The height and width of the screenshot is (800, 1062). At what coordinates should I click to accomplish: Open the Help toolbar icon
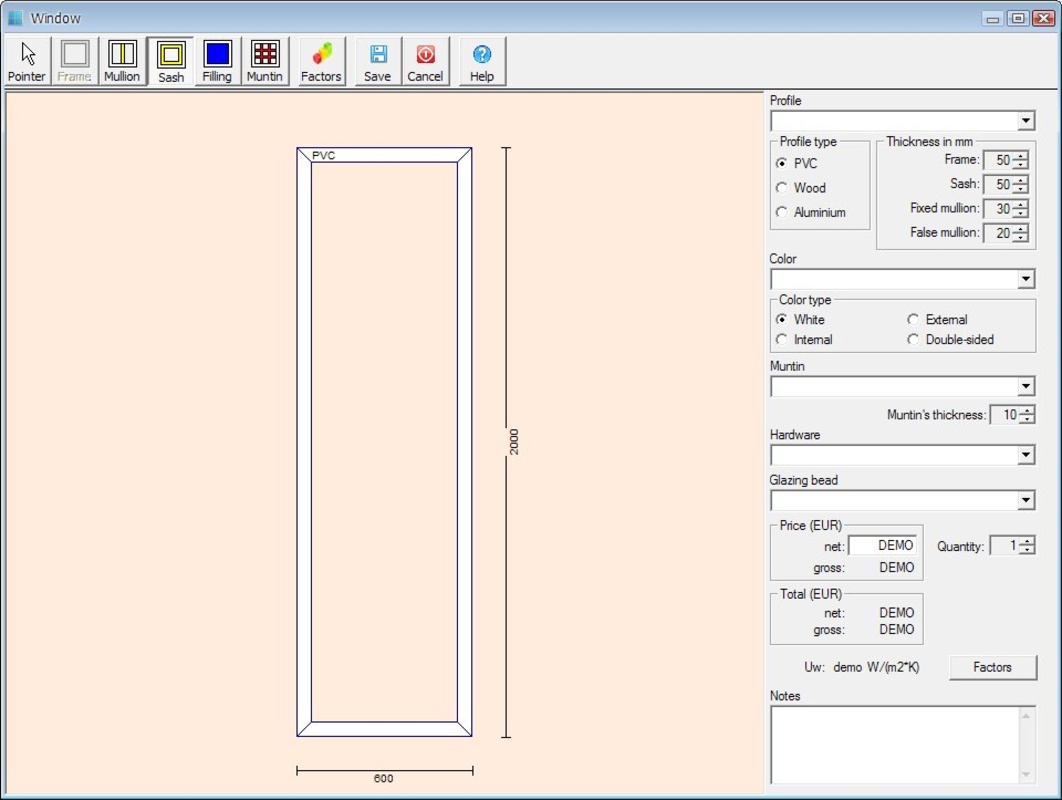[482, 61]
